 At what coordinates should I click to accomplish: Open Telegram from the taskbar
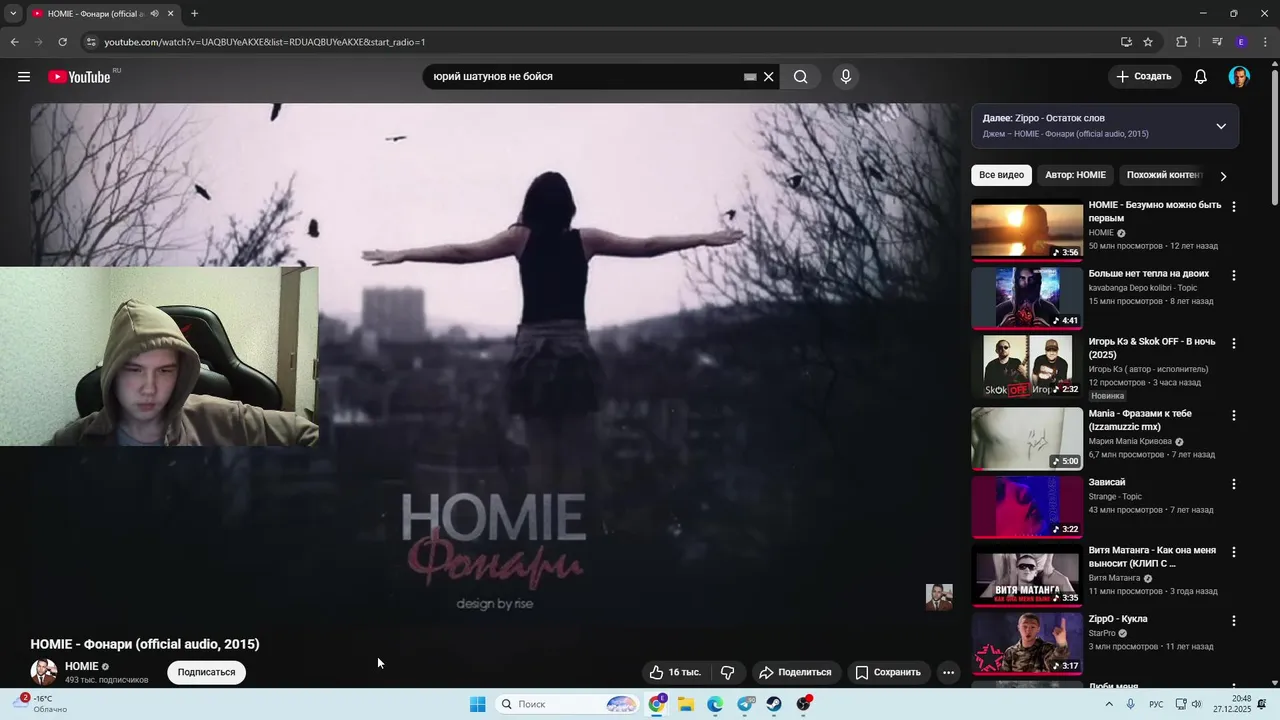[x=745, y=704]
